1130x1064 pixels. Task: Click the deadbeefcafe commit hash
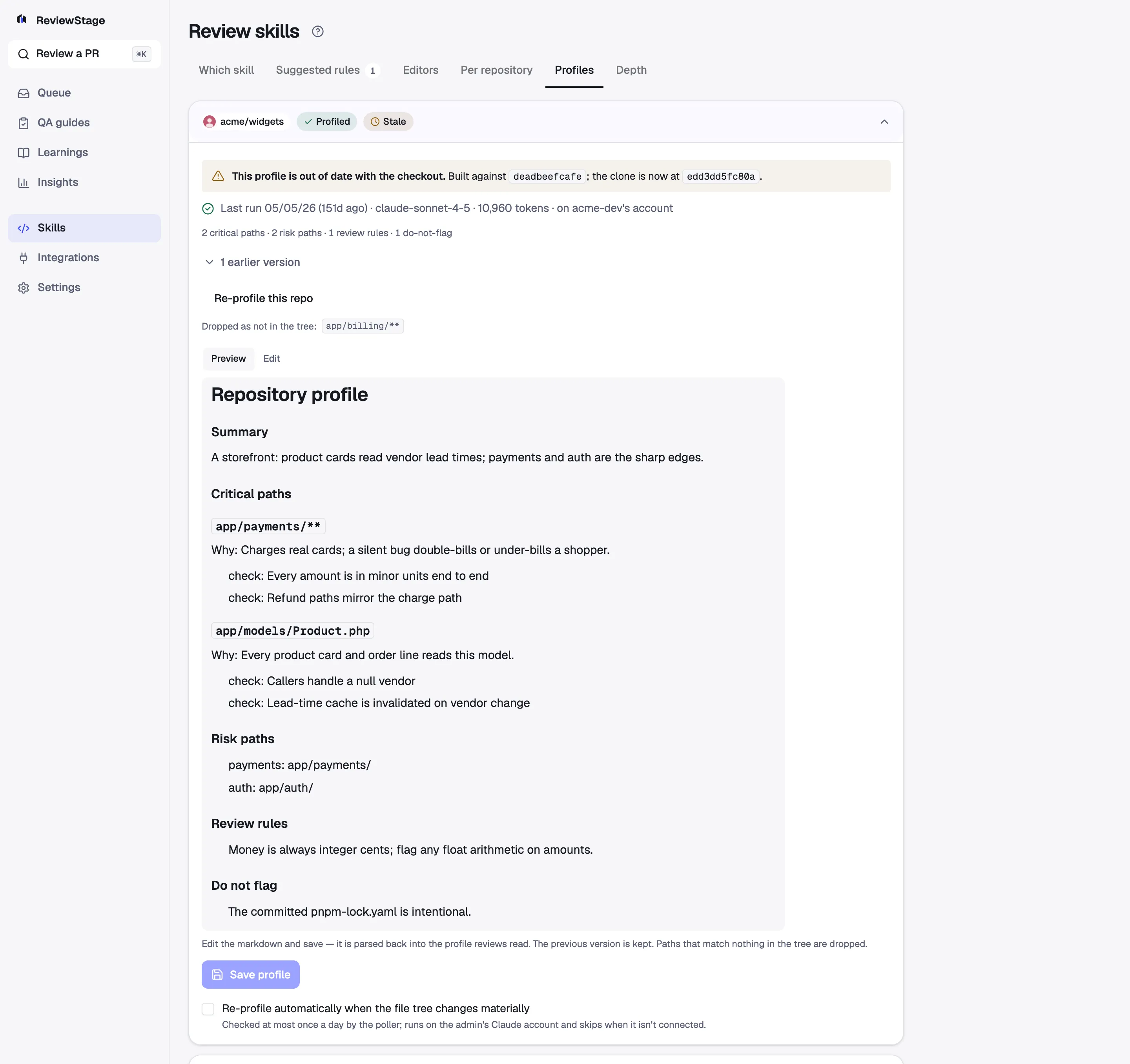click(547, 177)
